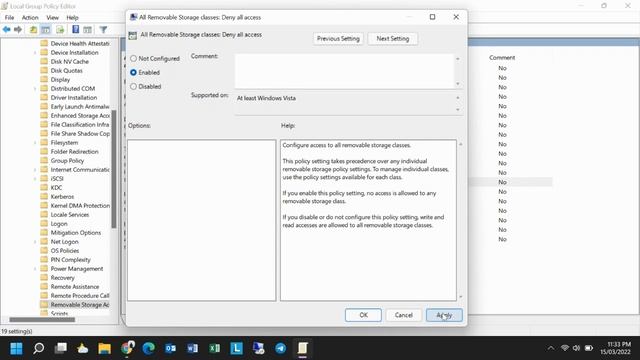Open the Help menu
The height and width of the screenshot is (360, 640).
(x=72, y=18)
